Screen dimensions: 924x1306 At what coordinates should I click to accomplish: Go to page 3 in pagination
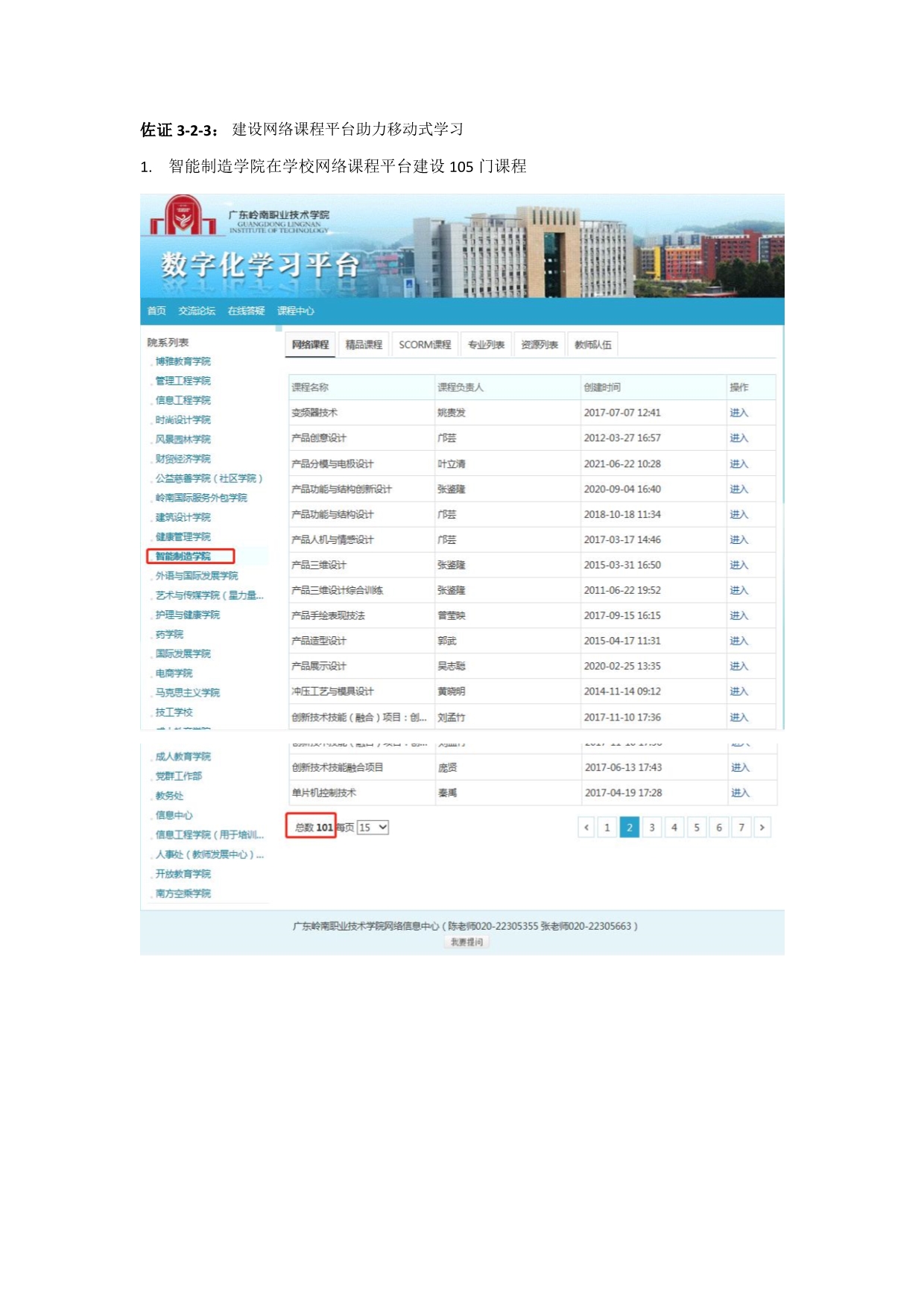coord(652,828)
